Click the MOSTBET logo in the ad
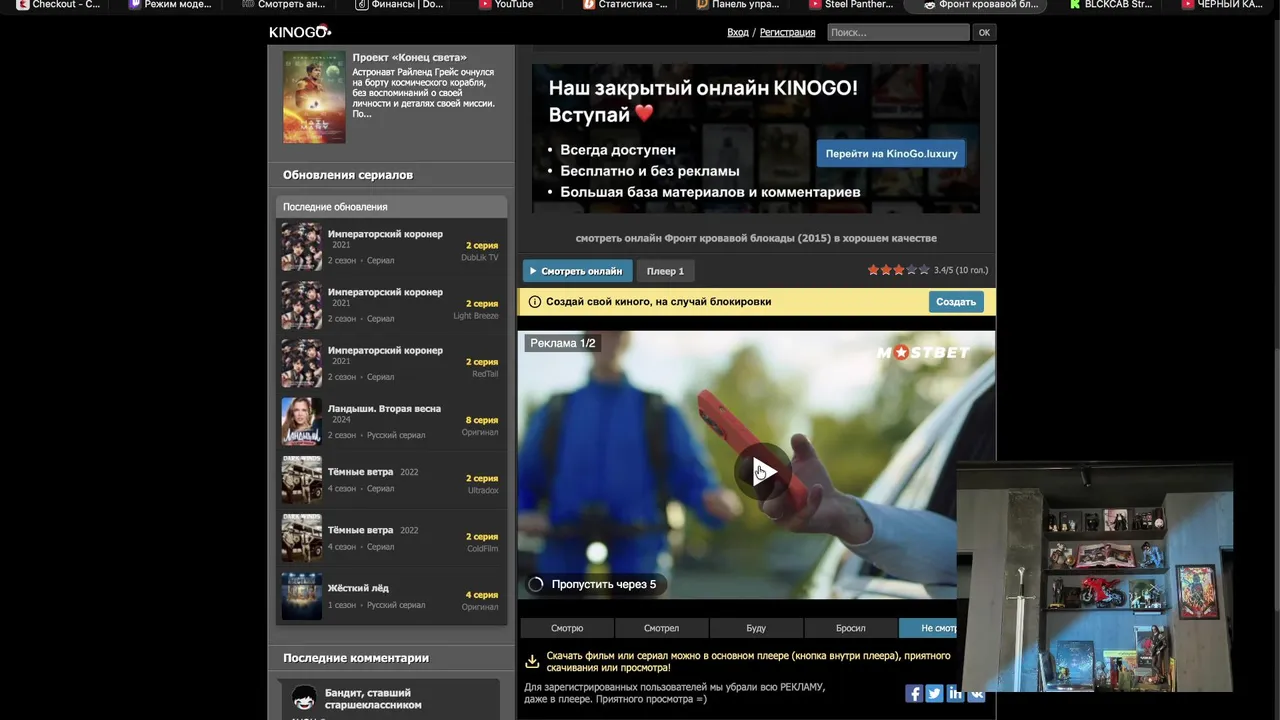Screen dimensions: 1280x720 [x=923, y=352]
